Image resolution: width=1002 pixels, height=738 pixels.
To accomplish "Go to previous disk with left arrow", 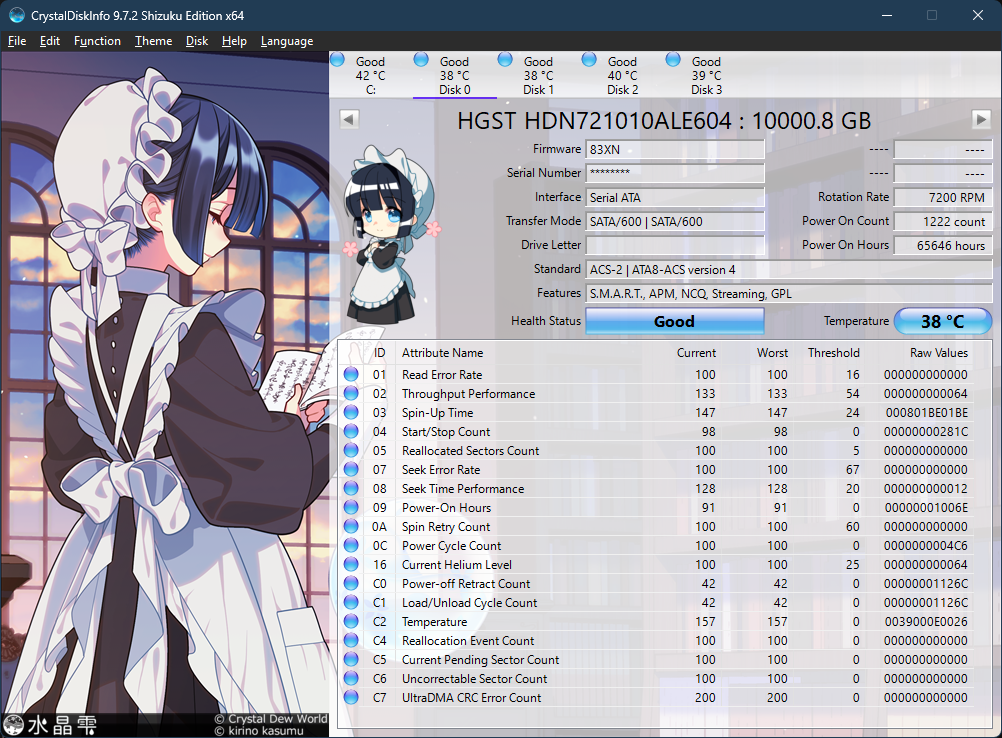I will point(349,119).
